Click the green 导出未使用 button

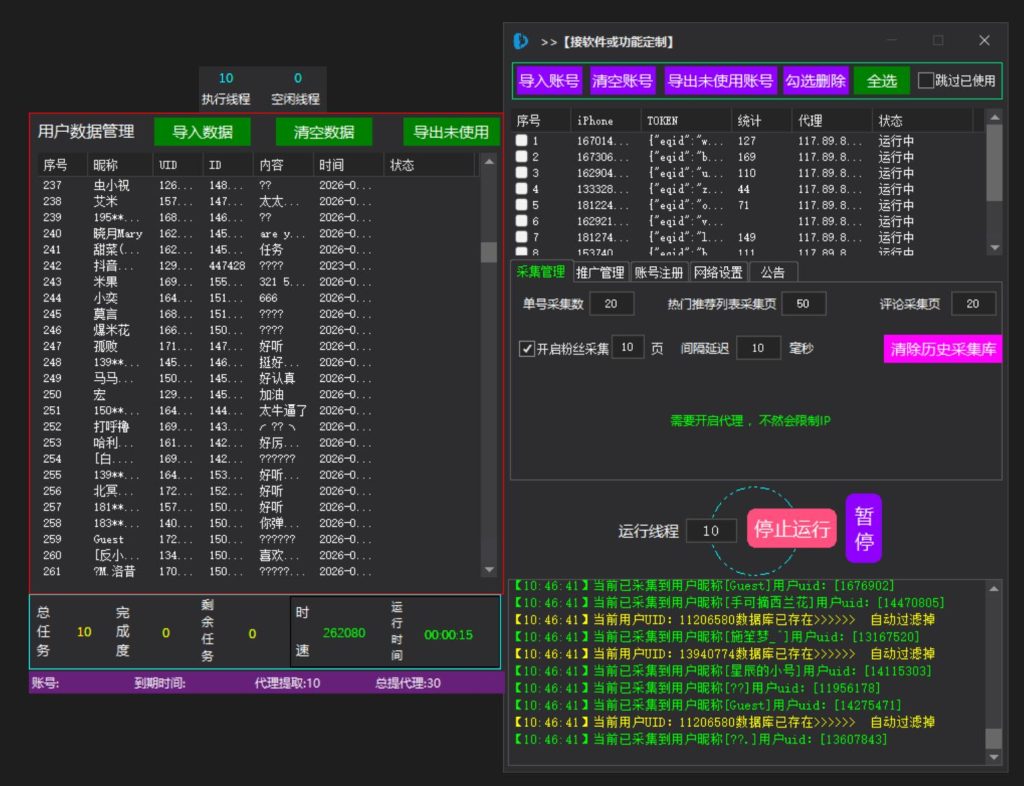click(451, 132)
